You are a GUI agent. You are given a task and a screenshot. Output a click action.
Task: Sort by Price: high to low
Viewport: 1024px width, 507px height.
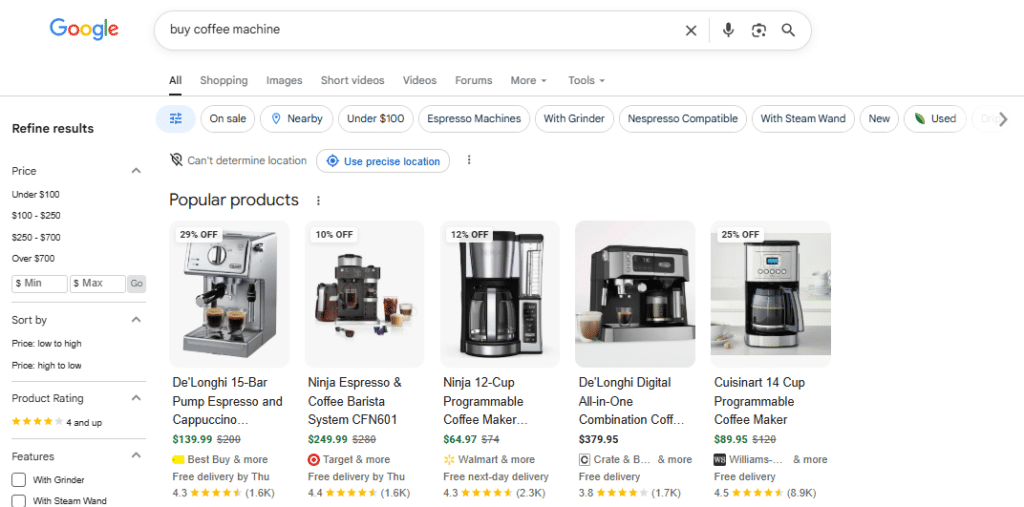[x=46, y=366]
